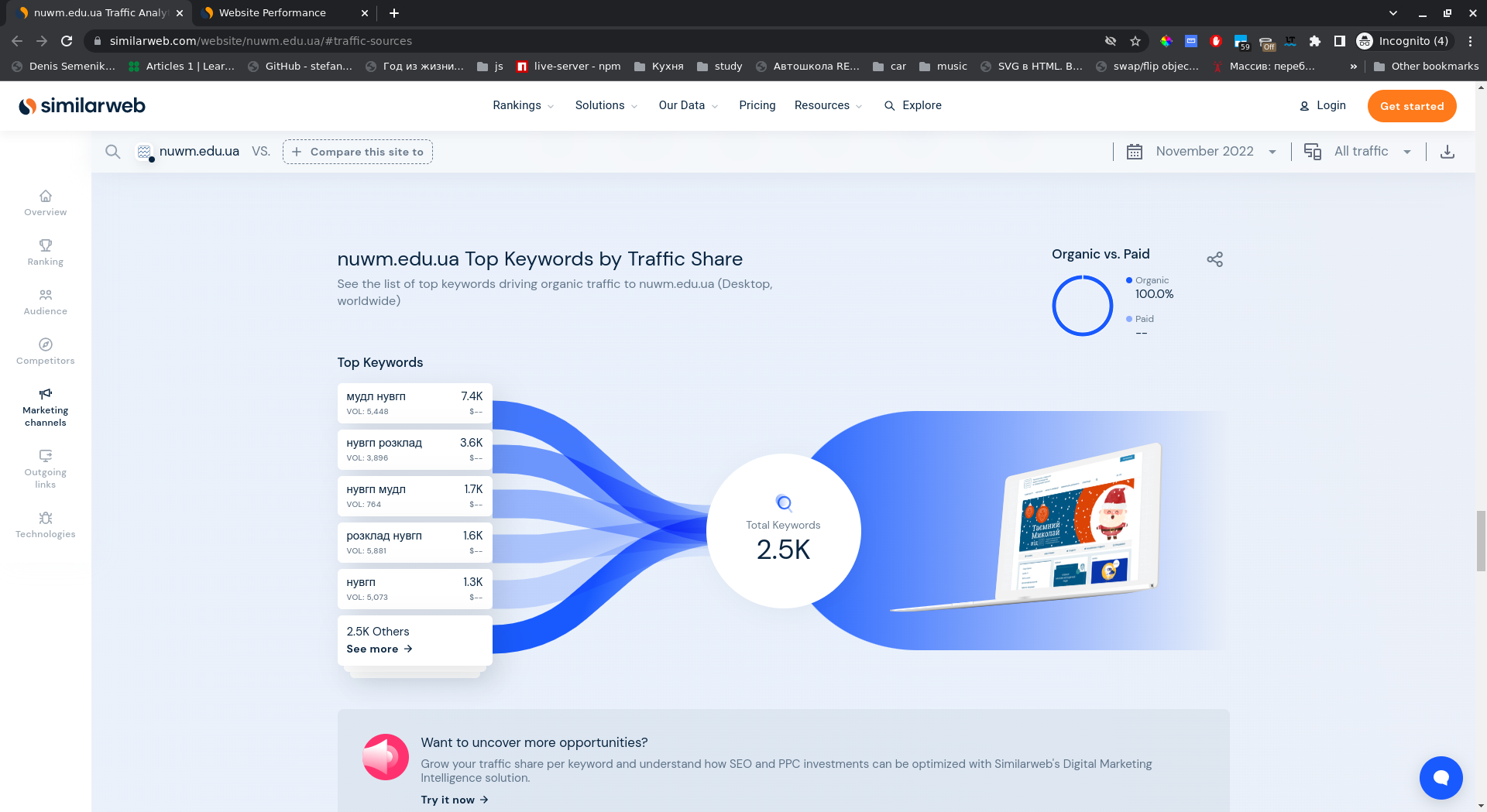Click the Get started button
This screenshot has width=1487, height=812.
coord(1411,106)
